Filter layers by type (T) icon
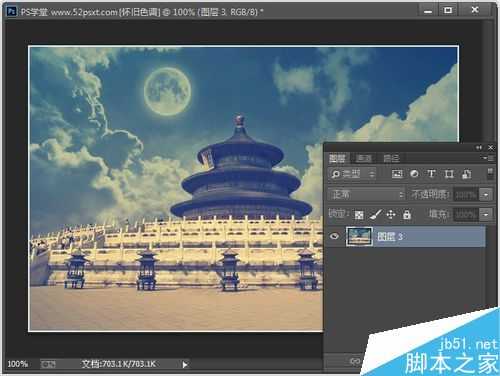The image size is (500, 376). 431,174
